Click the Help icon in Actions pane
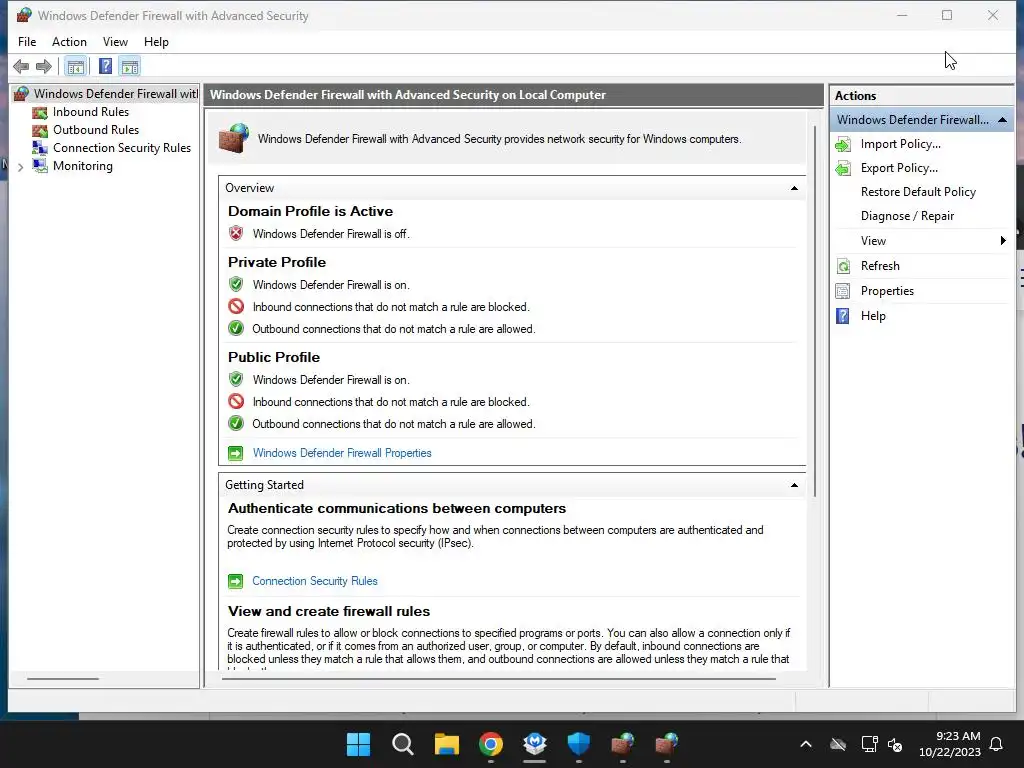The width and height of the screenshot is (1024, 768). 843,316
